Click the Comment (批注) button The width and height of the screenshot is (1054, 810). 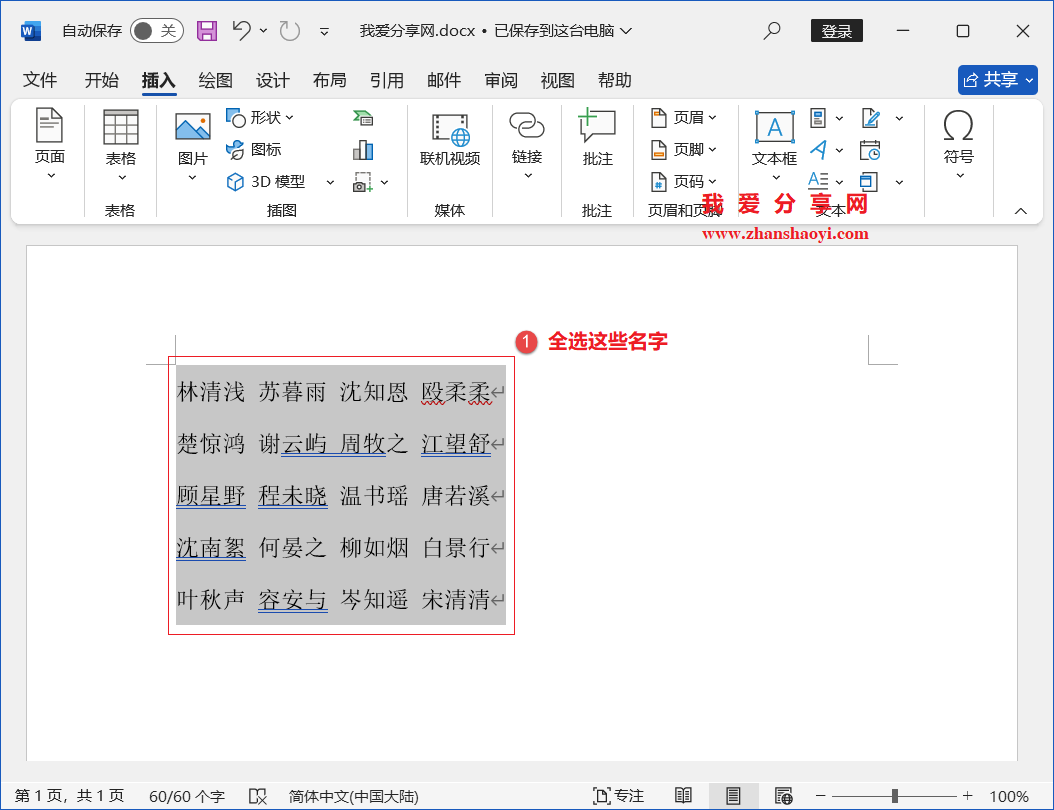pyautogui.click(x=597, y=138)
